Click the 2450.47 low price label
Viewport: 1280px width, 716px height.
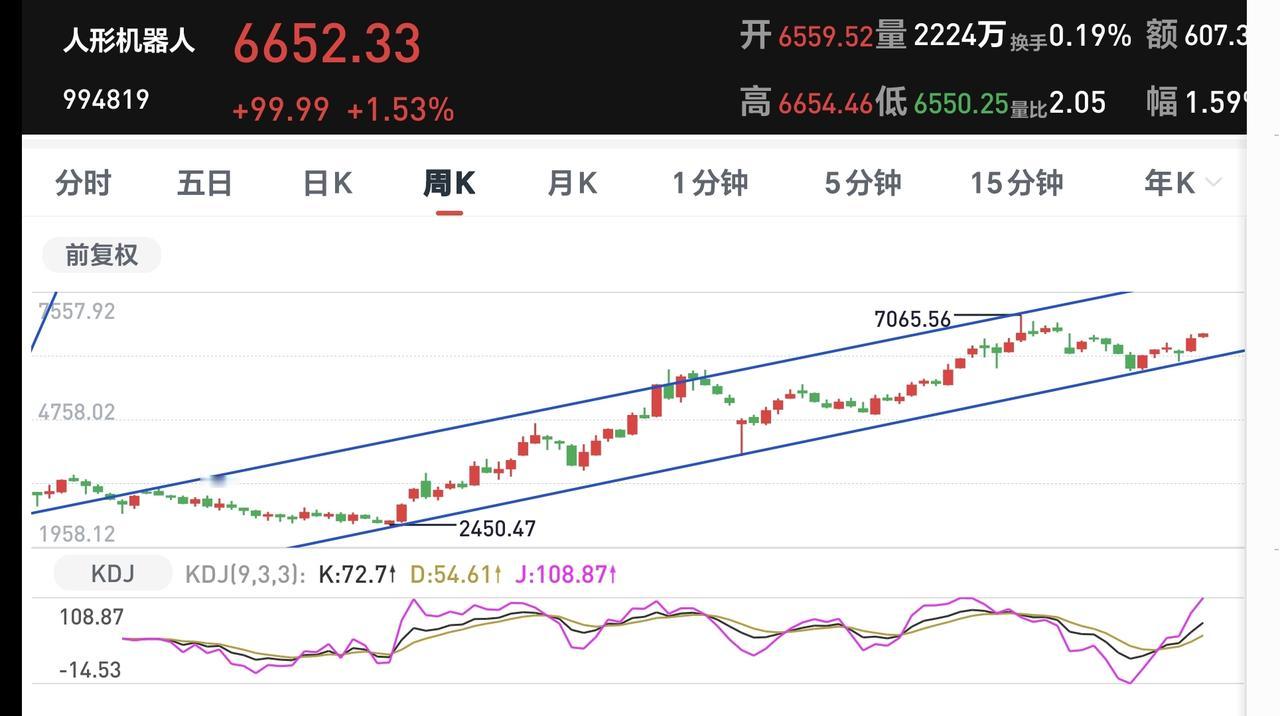tap(497, 529)
